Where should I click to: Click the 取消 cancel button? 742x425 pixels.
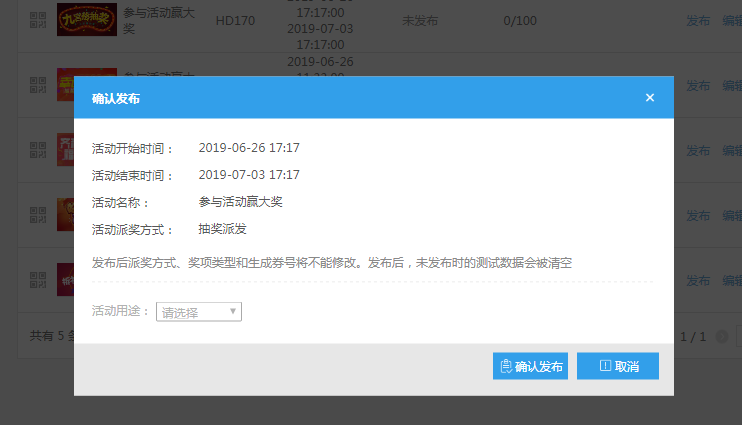(618, 366)
